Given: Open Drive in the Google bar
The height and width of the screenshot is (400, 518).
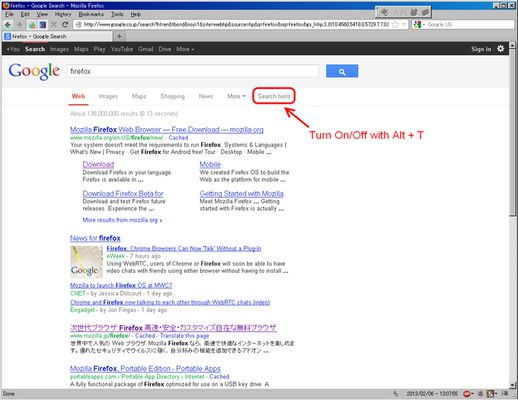Looking at the screenshot, I should [x=165, y=49].
